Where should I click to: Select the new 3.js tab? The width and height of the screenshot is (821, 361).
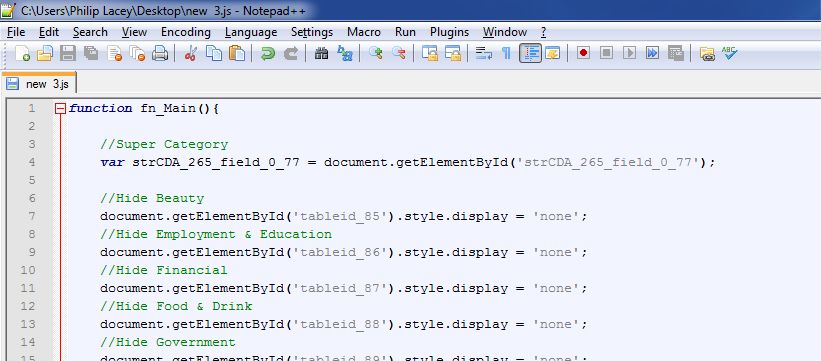click(x=39, y=84)
